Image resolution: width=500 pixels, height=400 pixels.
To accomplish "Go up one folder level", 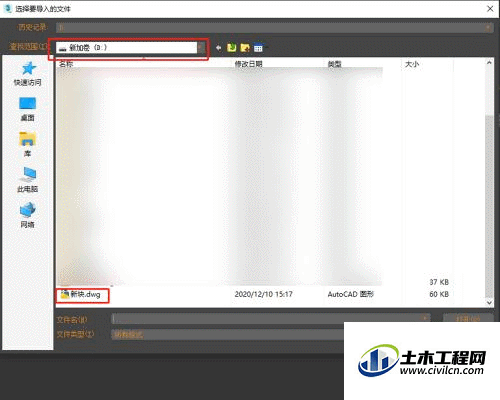I will (232, 48).
